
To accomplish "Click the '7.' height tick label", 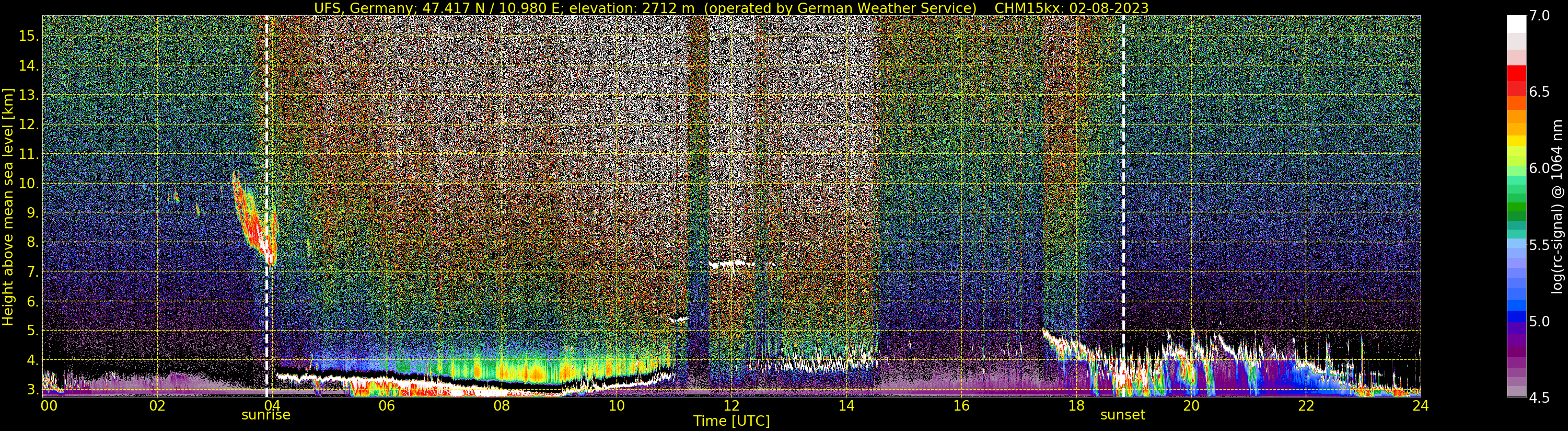I will (33, 272).
